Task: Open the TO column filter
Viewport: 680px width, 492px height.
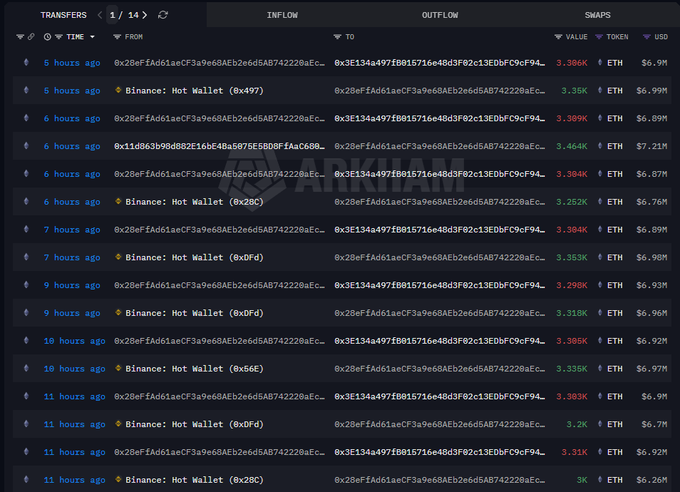Action: coord(337,37)
